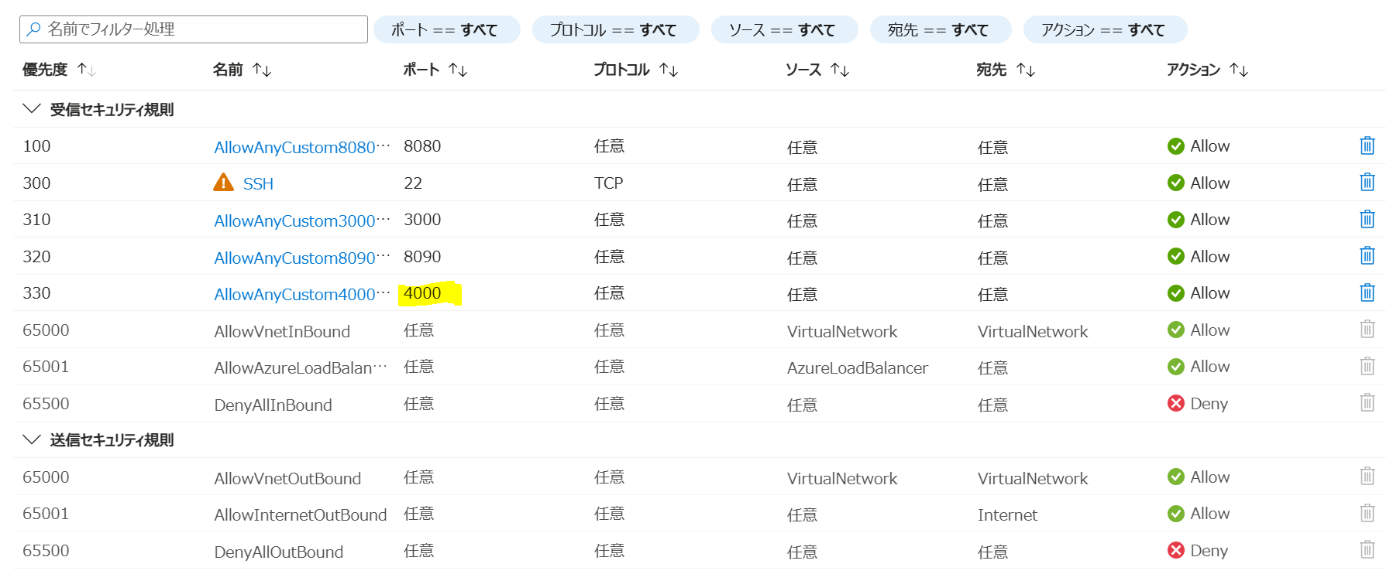The height and width of the screenshot is (581, 1400).
Task: Open the AllowAnyCustom8080 rule link
Action: 301,147
